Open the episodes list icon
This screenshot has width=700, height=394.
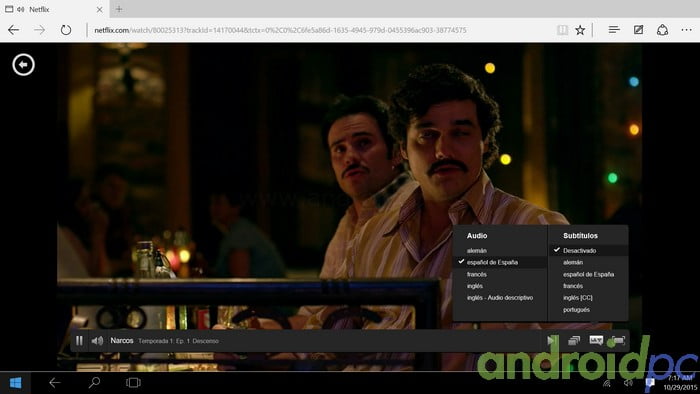(574, 341)
